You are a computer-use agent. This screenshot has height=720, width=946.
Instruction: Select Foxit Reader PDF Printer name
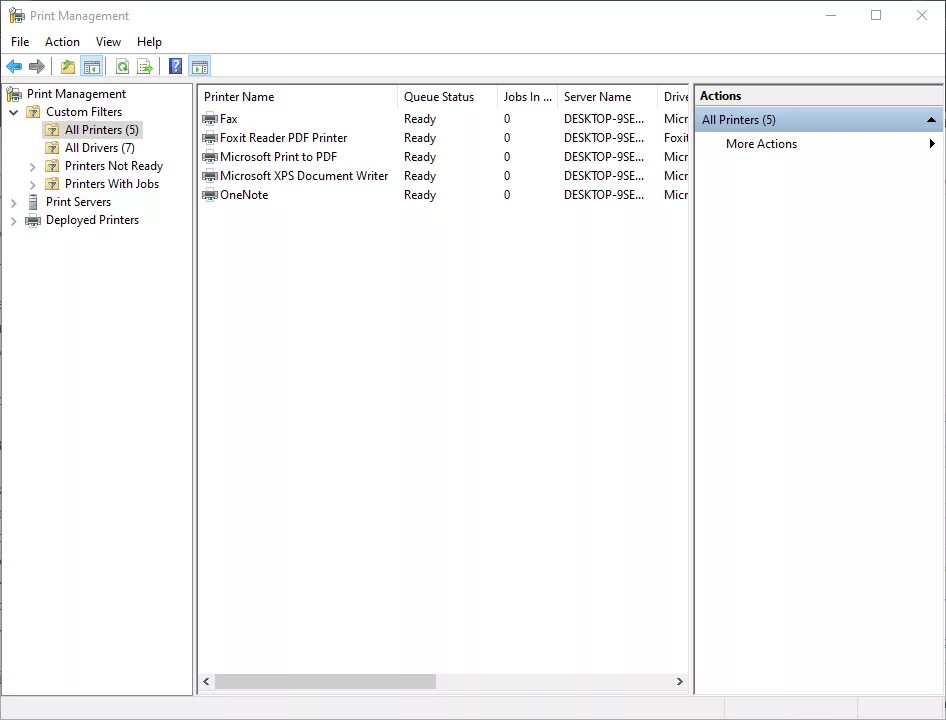[x=284, y=138]
